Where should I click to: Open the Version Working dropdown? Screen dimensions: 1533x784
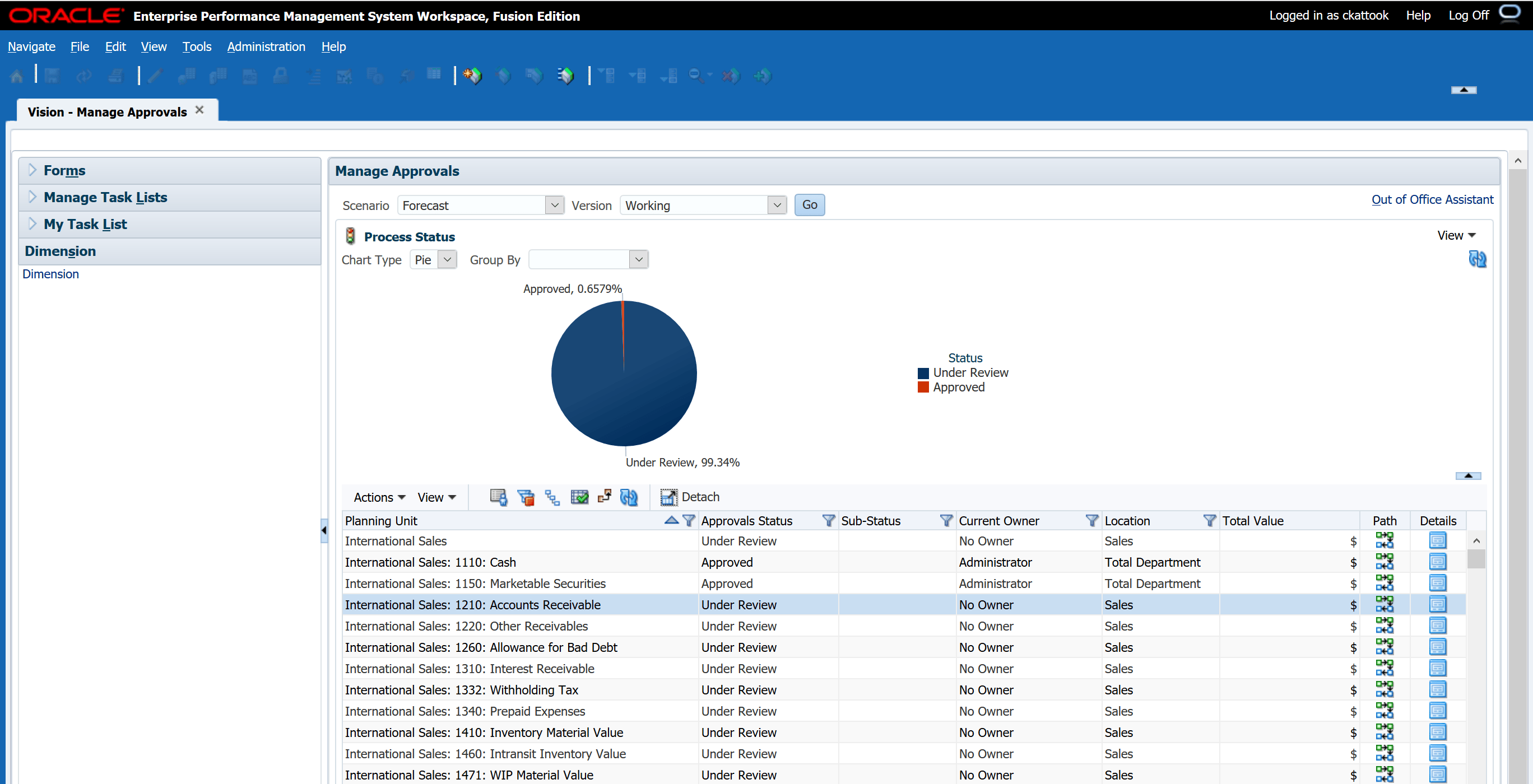click(777, 205)
